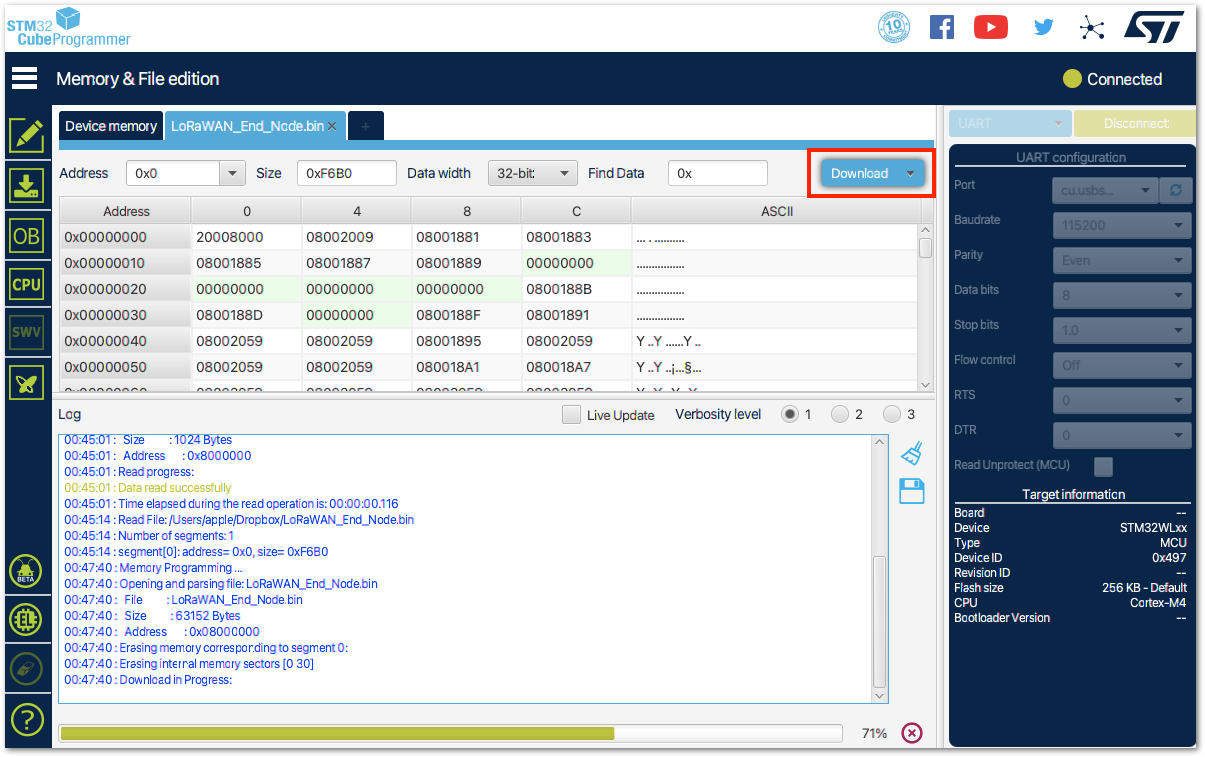The image size is (1205, 757).
Task: Click the 10 years badge icon
Action: 893,27
